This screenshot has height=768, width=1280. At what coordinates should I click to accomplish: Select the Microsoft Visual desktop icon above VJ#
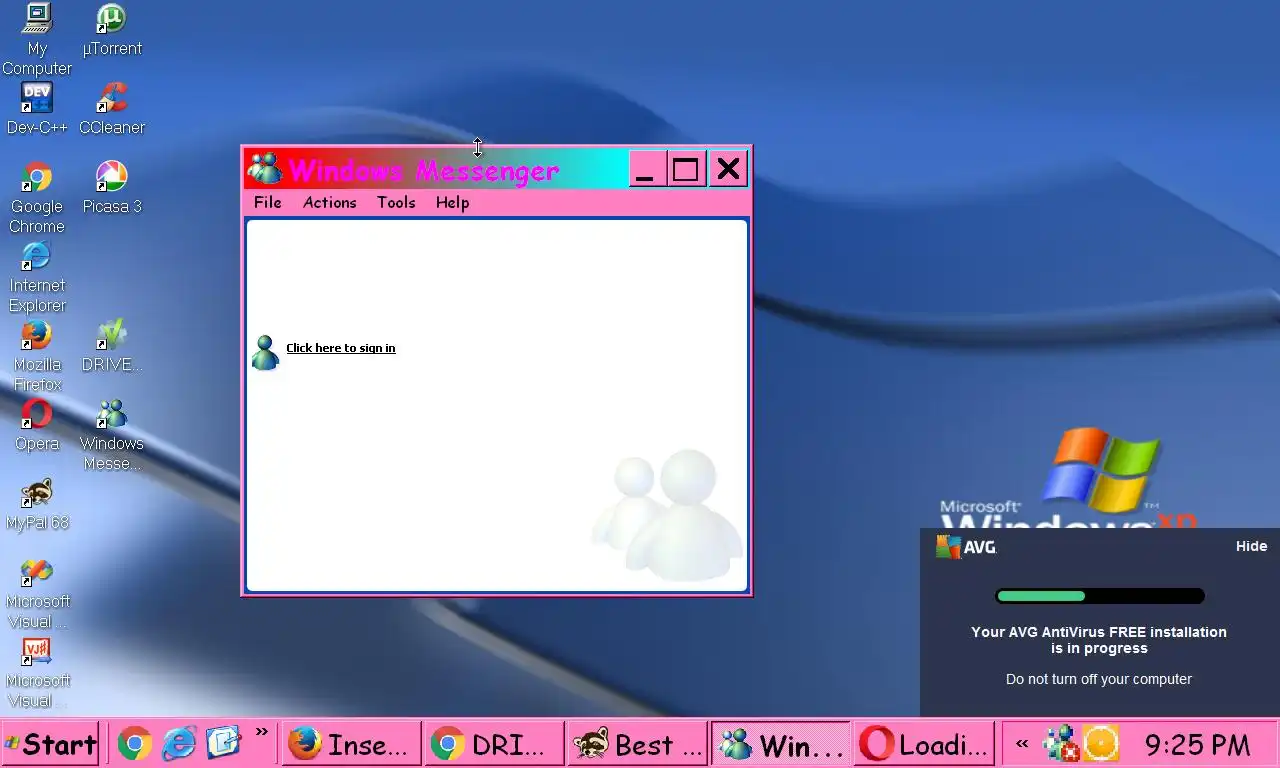coord(37,593)
